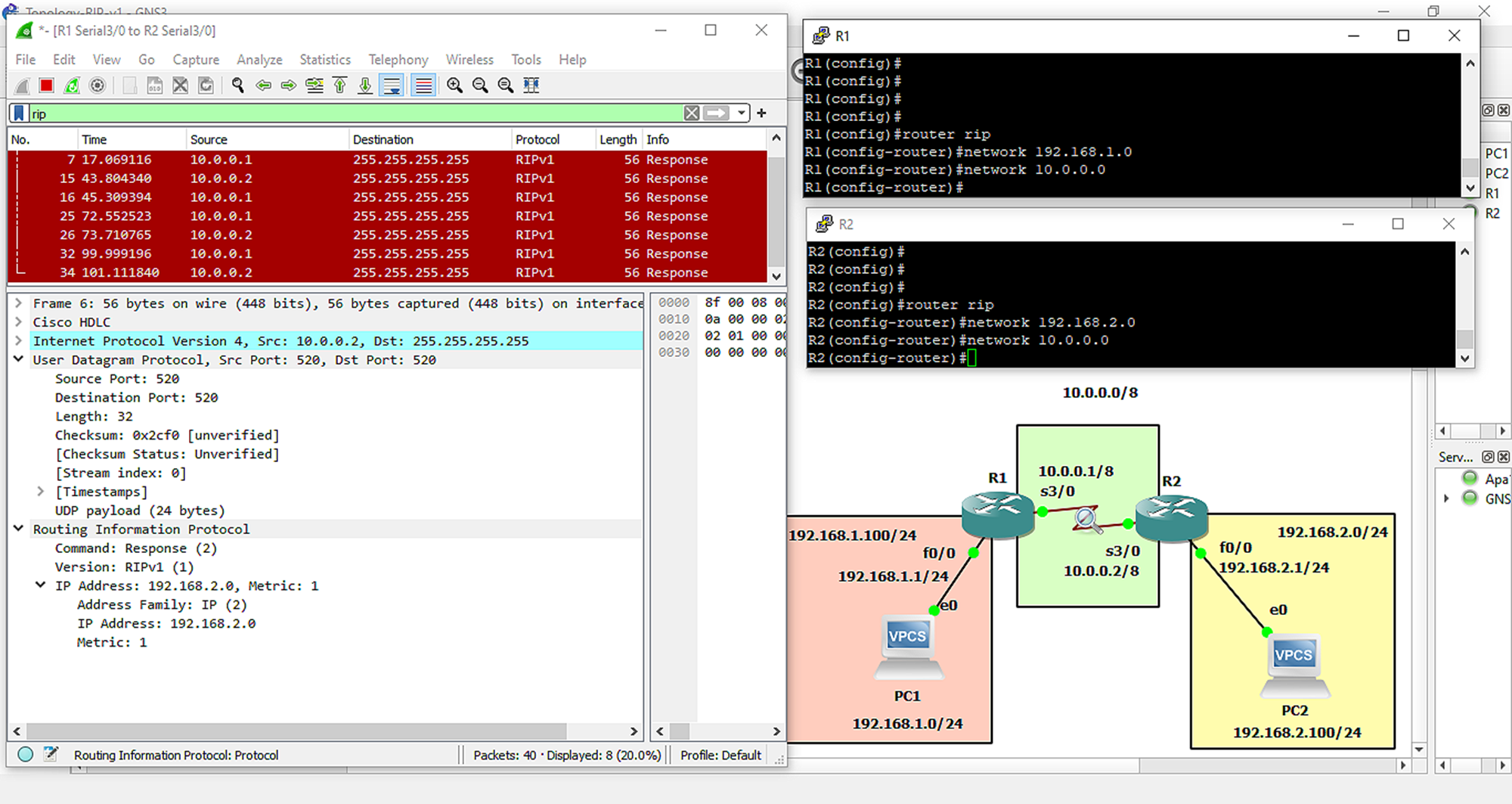Click the find packet magnifier icon
This screenshot has width=1512, height=804.
coord(238,85)
